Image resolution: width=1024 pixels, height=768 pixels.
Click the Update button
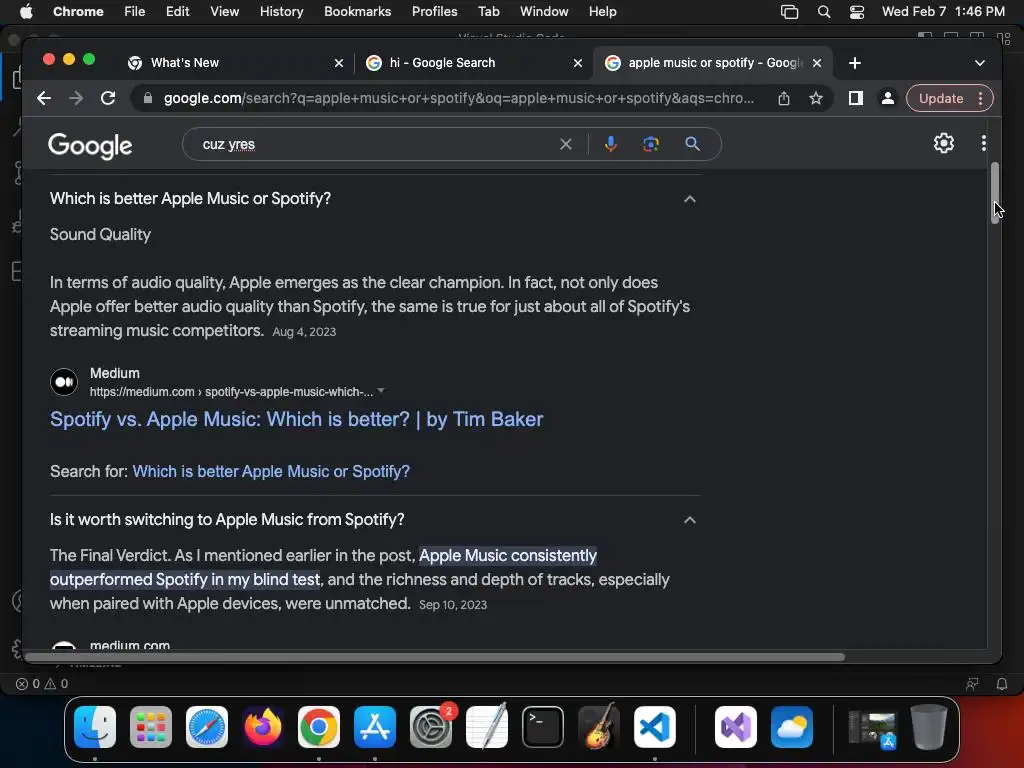click(941, 99)
